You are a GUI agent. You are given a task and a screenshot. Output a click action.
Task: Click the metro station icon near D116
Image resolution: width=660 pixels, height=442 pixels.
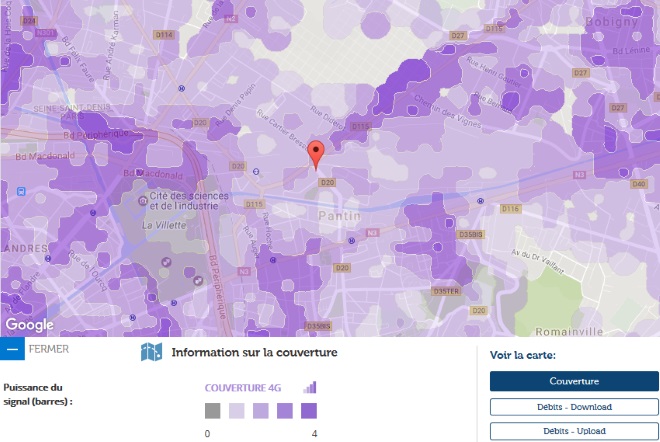coord(480,201)
